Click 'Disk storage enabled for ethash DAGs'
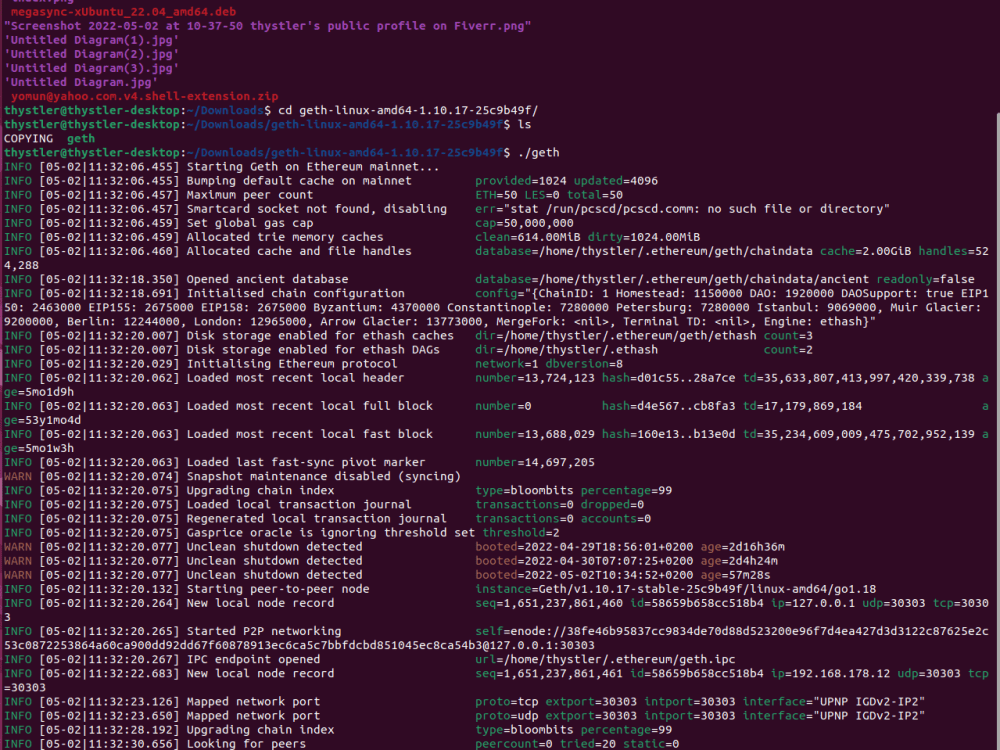This screenshot has height=750, width=1000. (312, 349)
